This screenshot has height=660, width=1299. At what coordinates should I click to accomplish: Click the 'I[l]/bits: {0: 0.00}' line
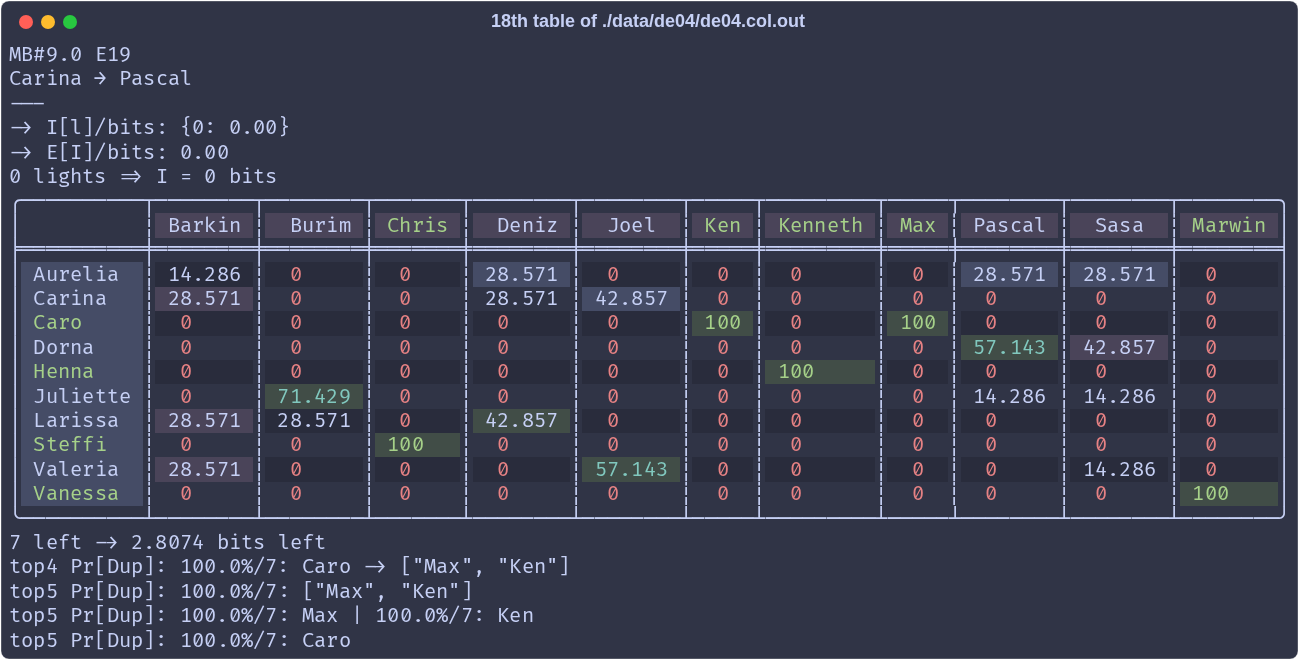tap(150, 127)
